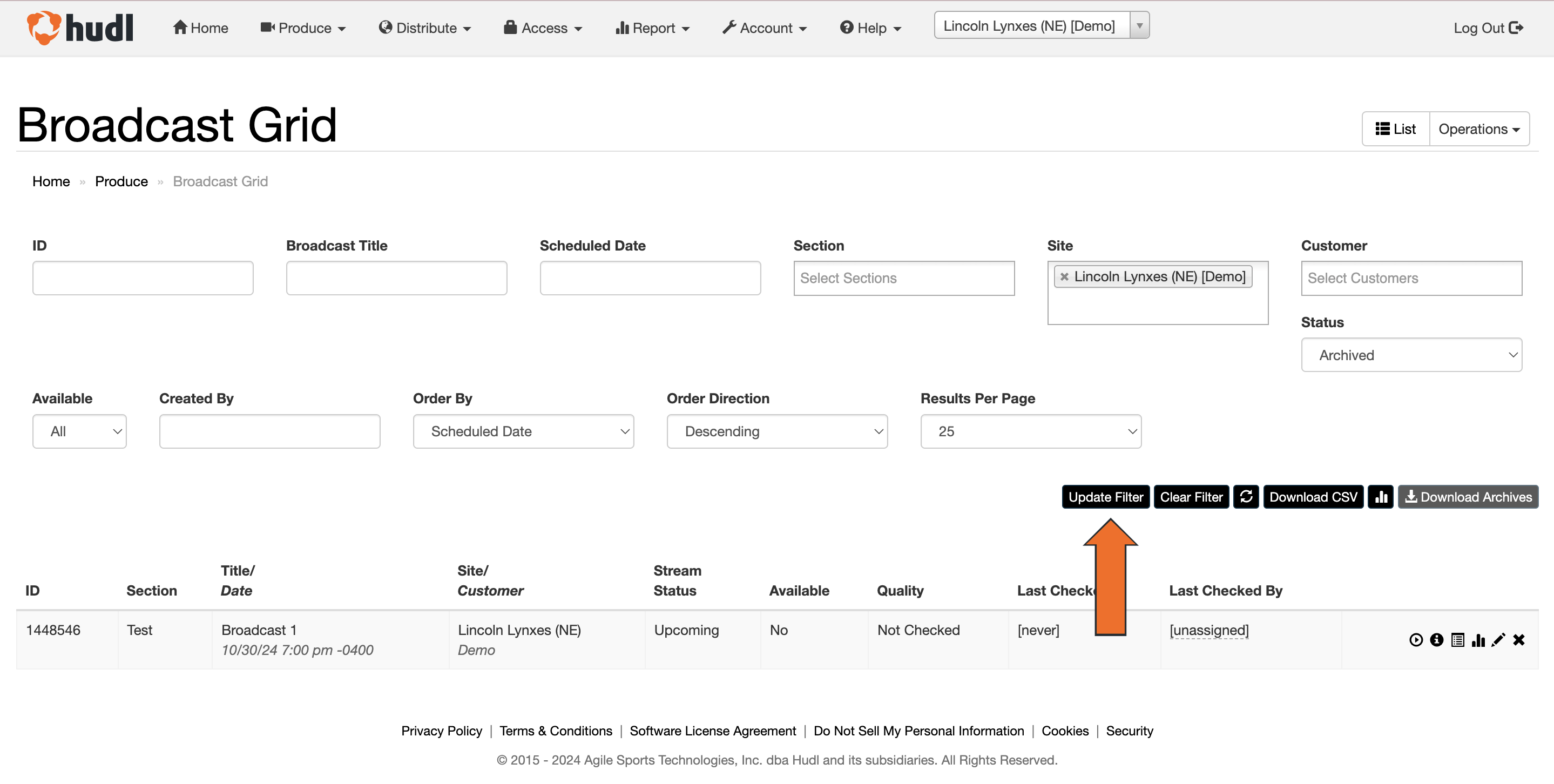This screenshot has height=784, width=1554.
Task: Switch to List view
Action: [x=1395, y=129]
